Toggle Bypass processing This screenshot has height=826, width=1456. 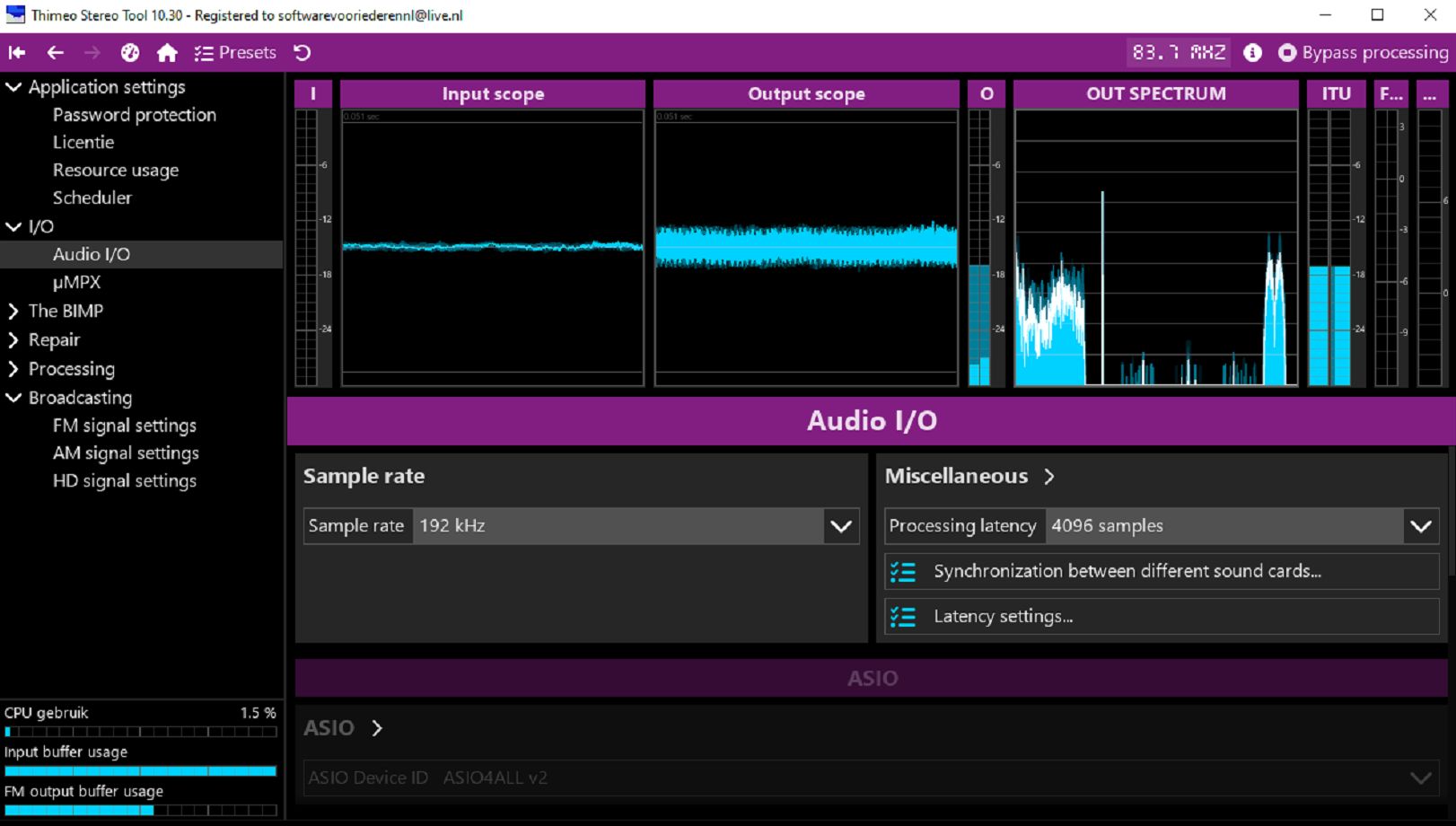pos(1363,53)
